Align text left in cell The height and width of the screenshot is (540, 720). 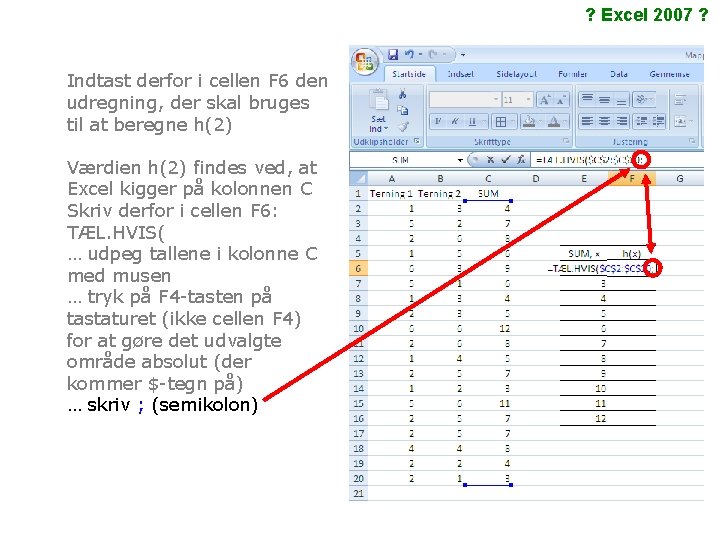pyautogui.click(x=586, y=121)
